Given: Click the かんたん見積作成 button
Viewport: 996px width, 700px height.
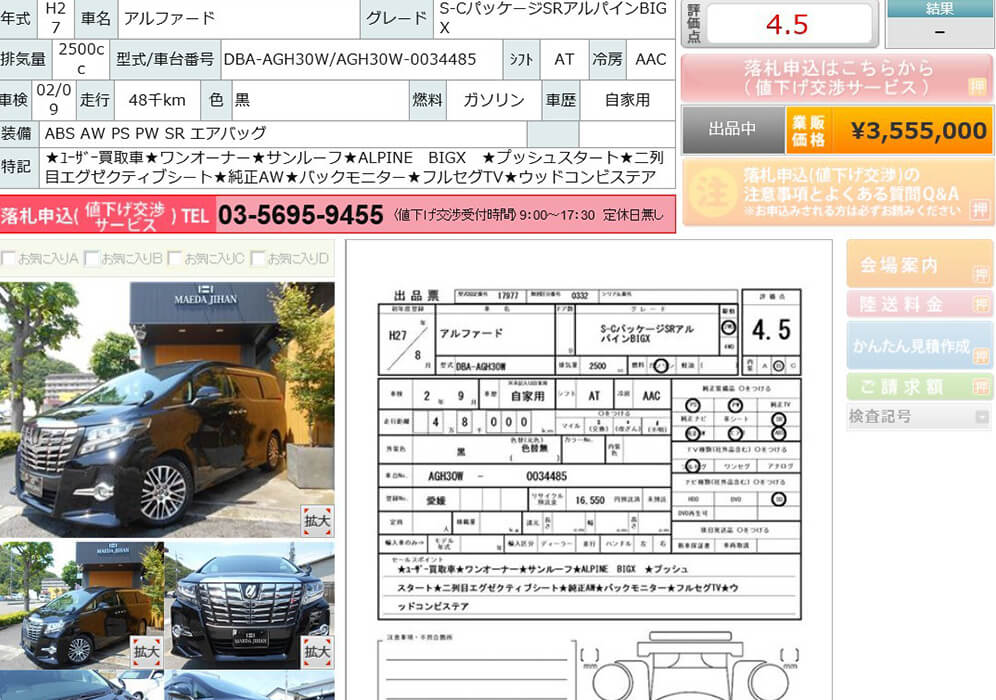Looking at the screenshot, I should click(919, 346).
